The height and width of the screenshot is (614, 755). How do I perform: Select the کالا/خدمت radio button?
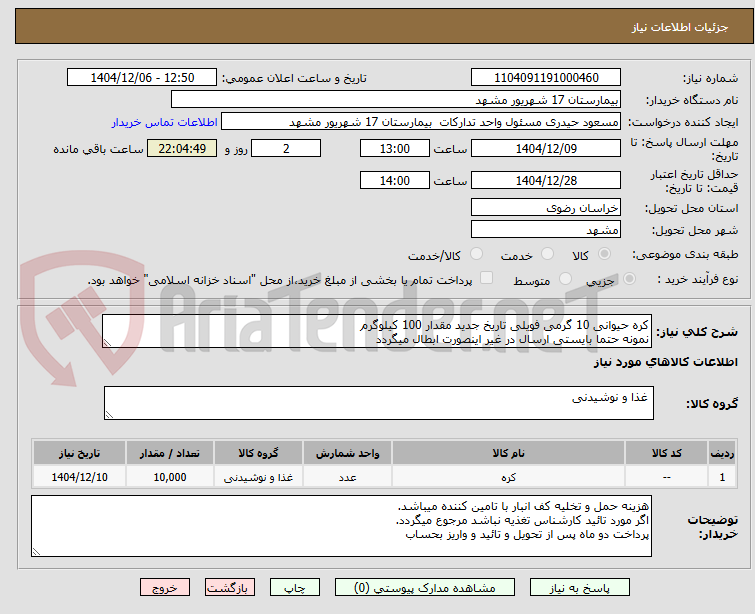(476, 254)
